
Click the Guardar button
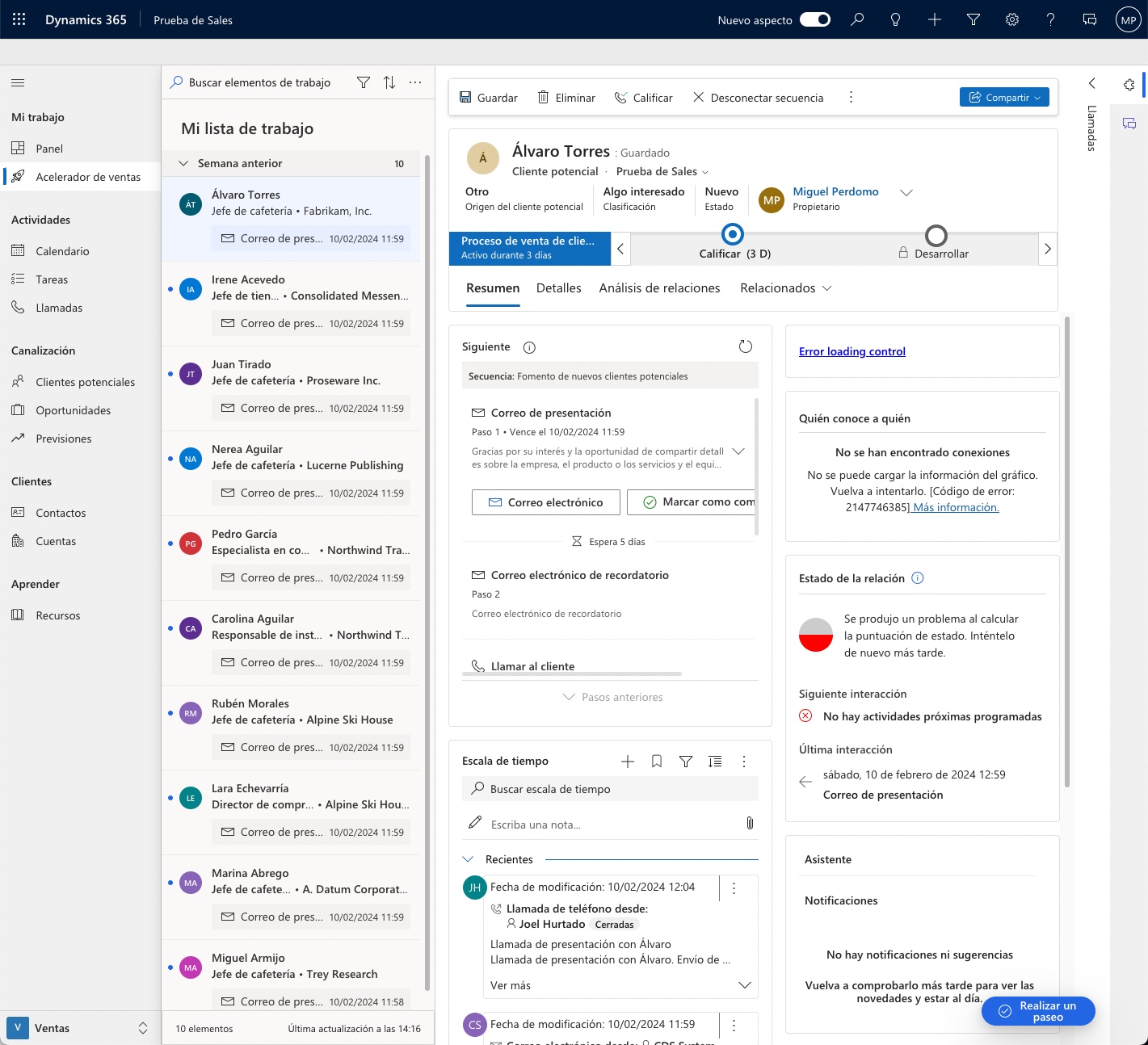pyautogui.click(x=489, y=98)
